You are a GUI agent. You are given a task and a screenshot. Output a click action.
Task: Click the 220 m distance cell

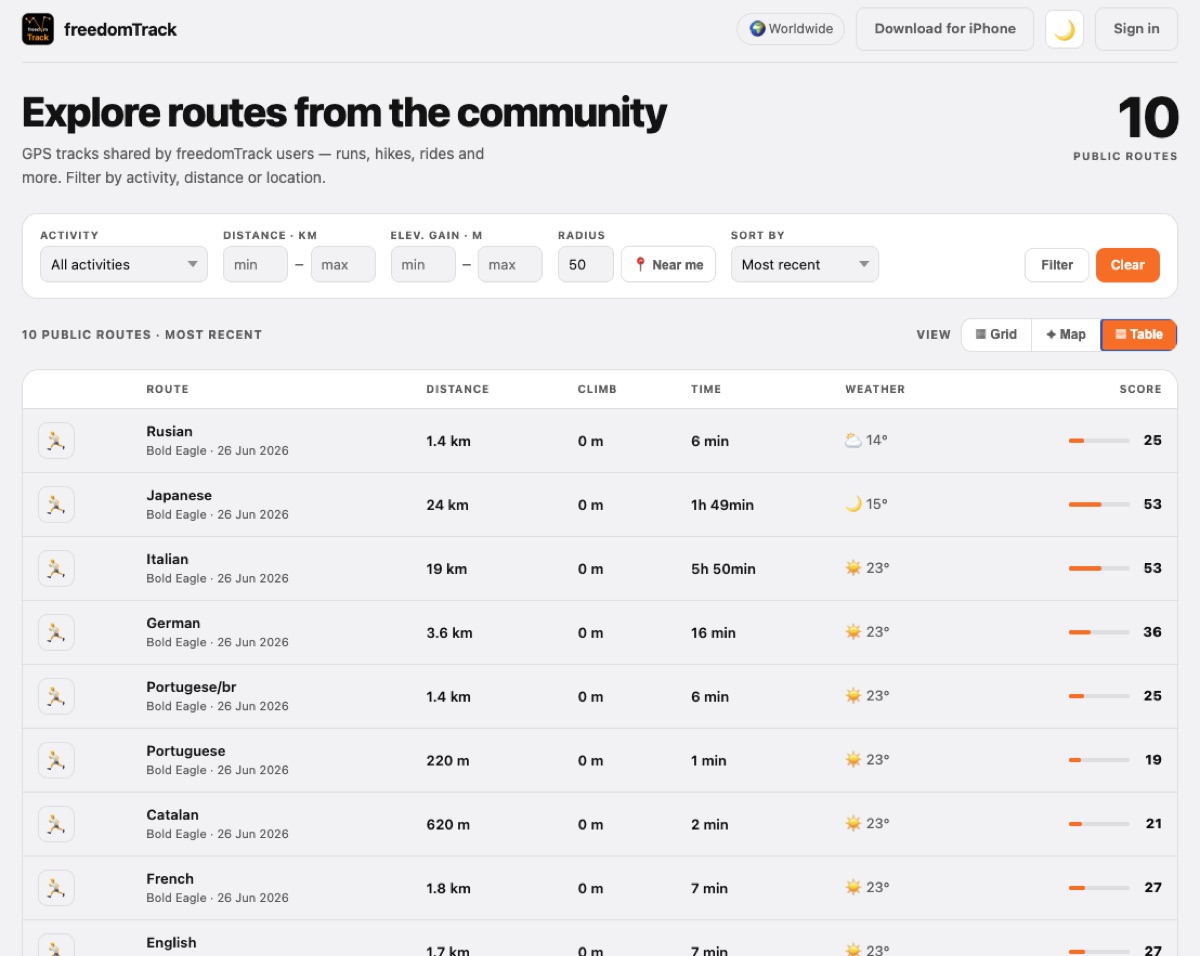tap(447, 761)
